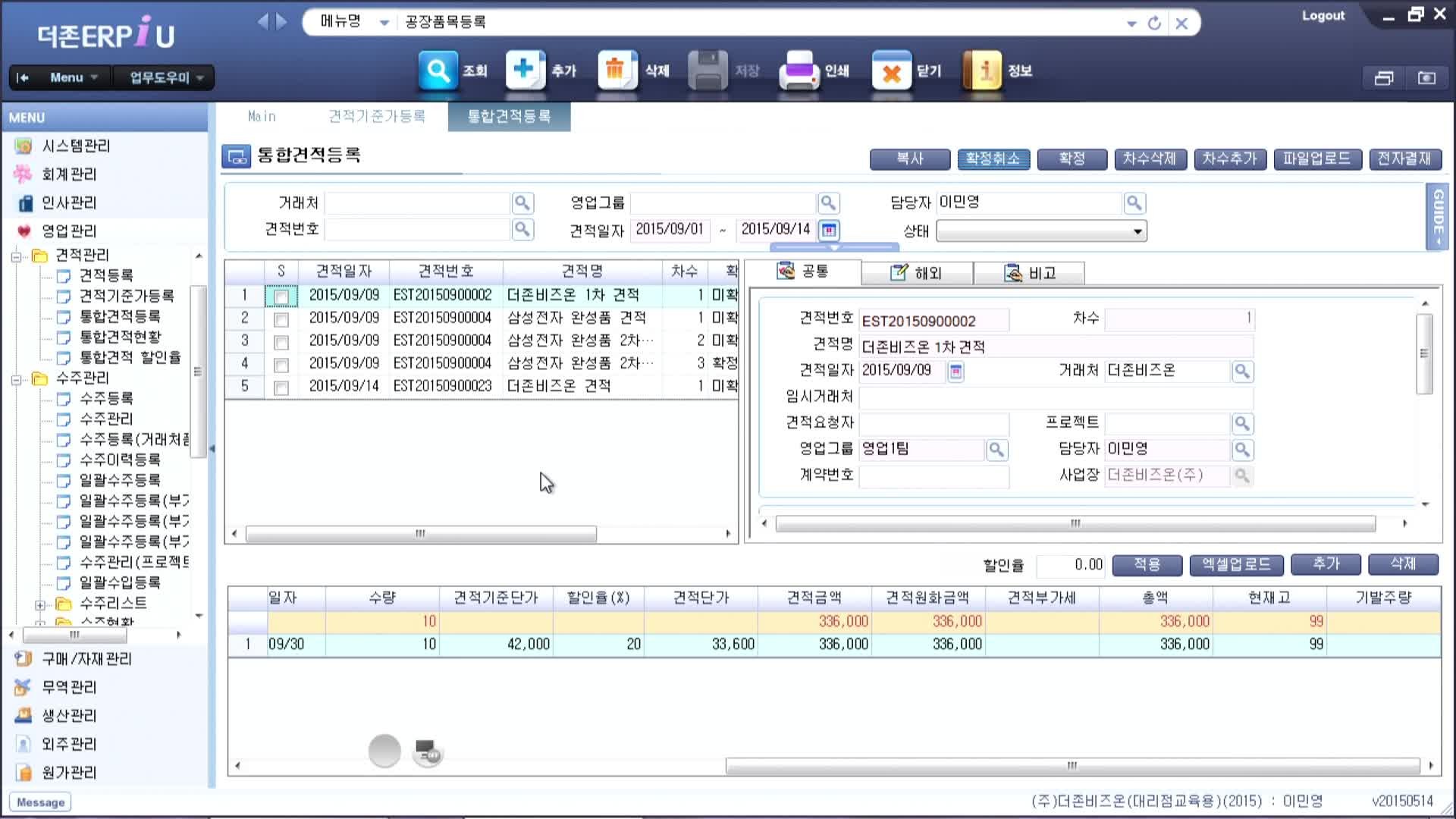Open 거래처 더존비즈온 lookup in detail panel
The width and height of the screenshot is (1456, 819).
(x=1242, y=372)
